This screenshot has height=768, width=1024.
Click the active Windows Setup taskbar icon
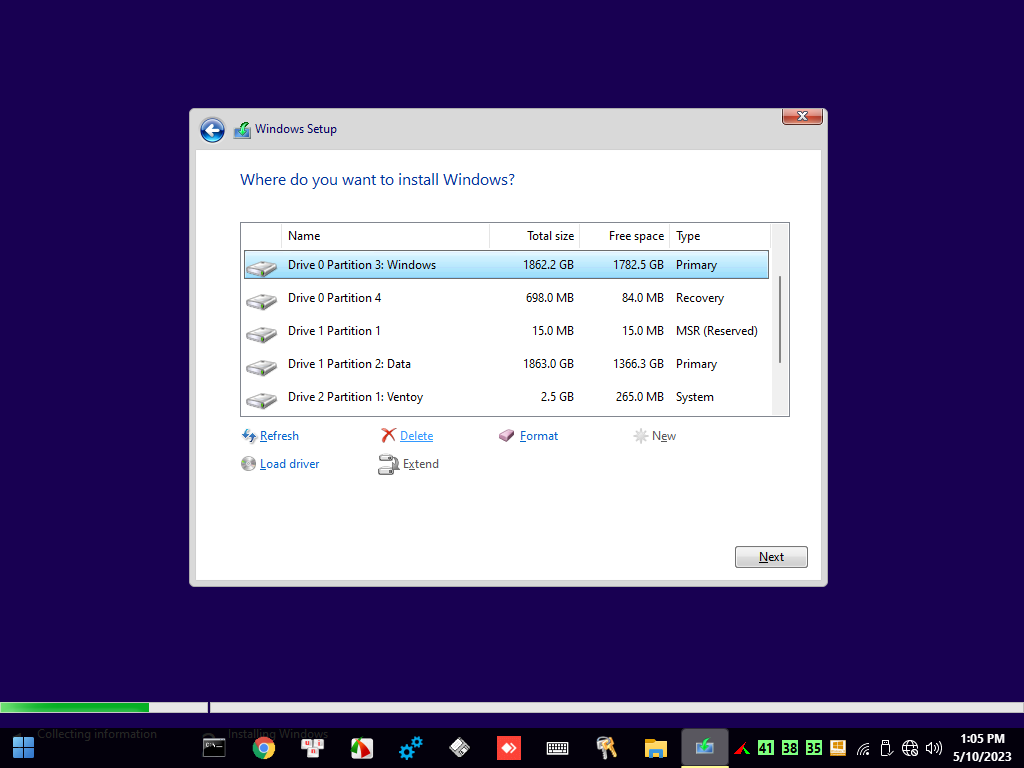[x=705, y=747]
